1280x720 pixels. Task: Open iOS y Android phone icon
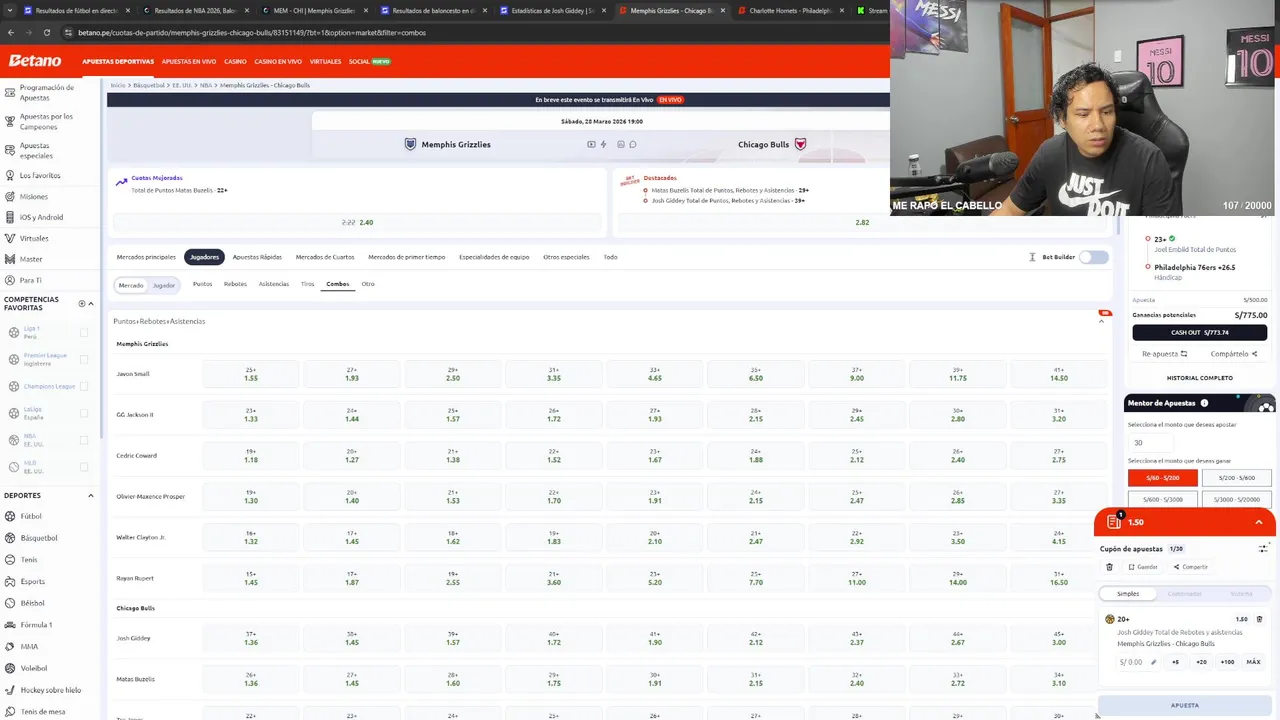[9, 217]
